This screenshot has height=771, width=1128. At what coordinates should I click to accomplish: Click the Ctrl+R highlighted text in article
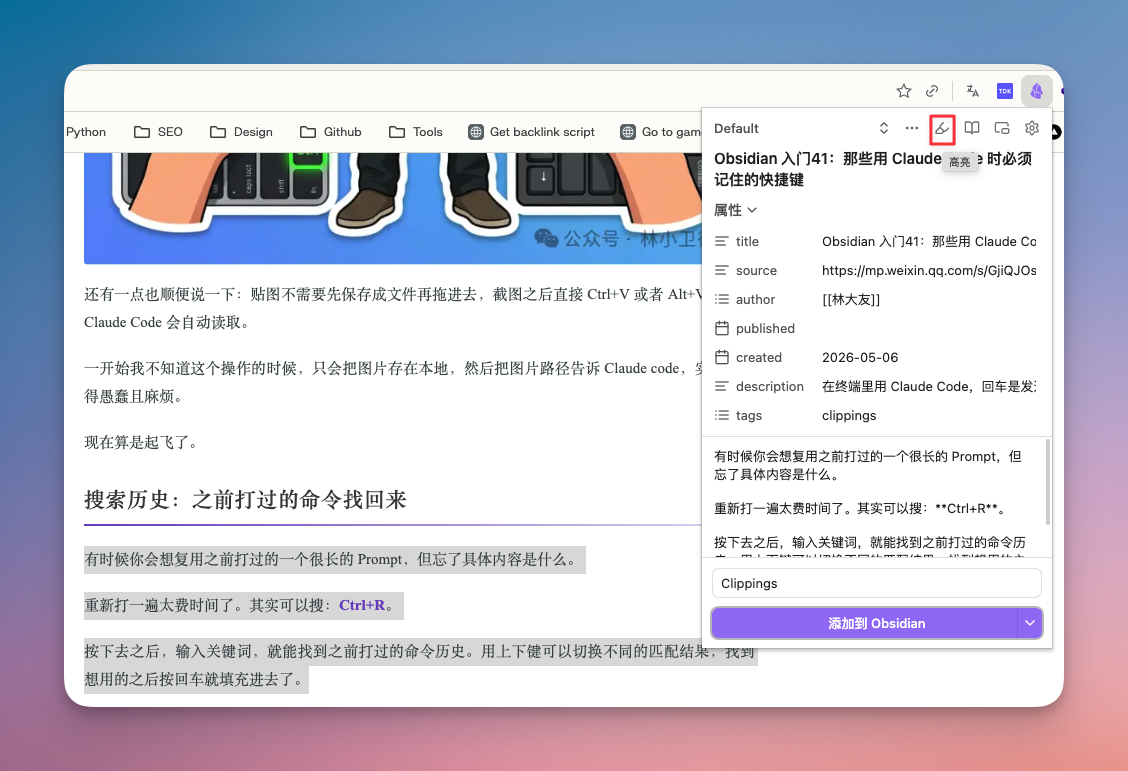point(362,606)
